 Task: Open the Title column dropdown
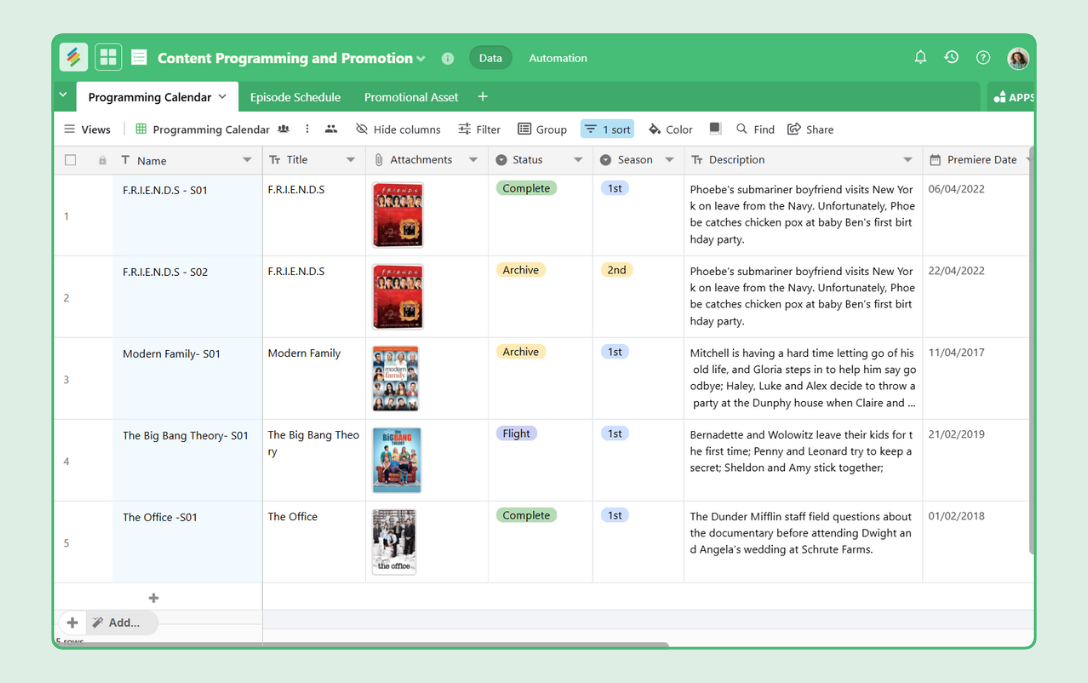coord(350,160)
